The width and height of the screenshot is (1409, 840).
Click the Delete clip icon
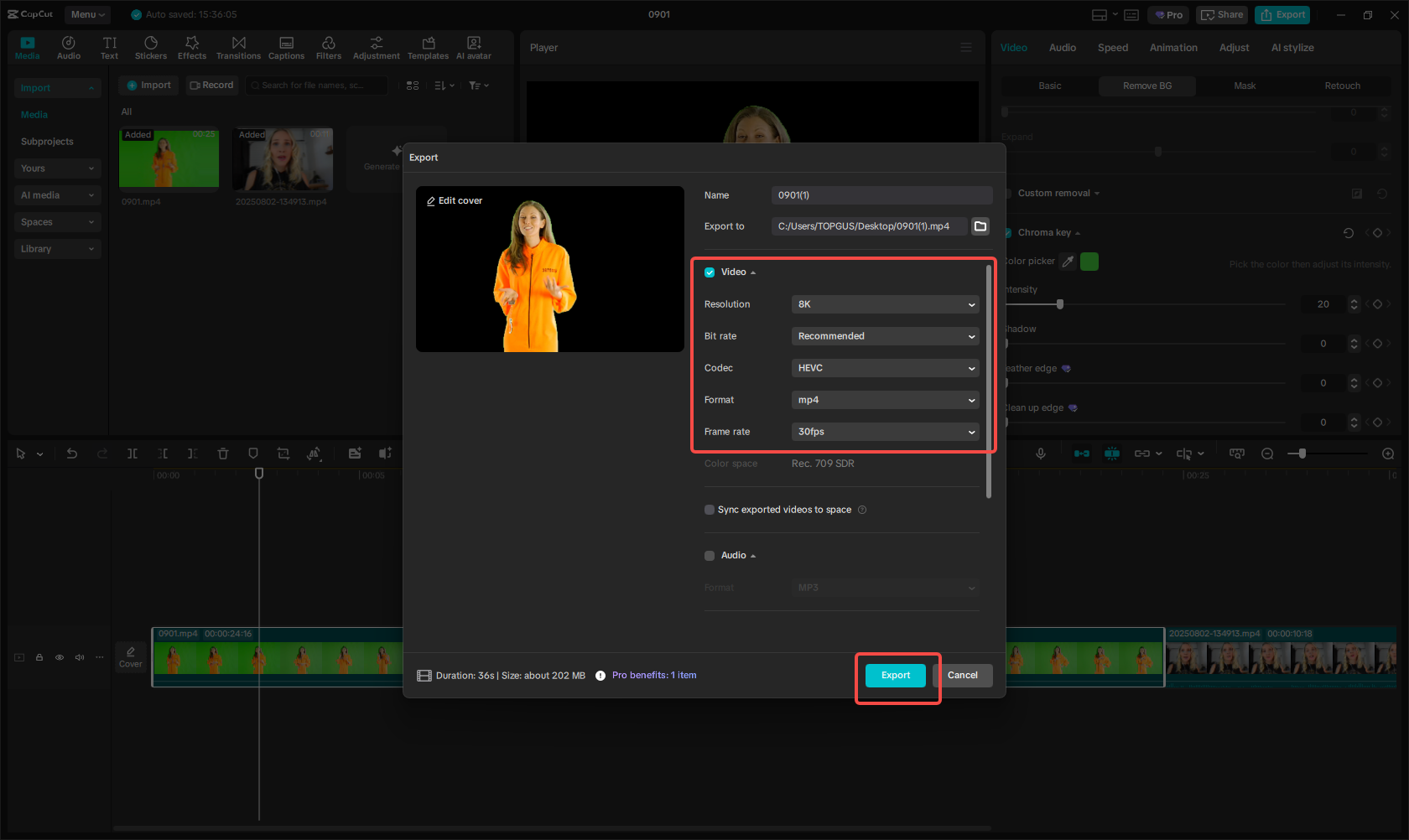[223, 454]
